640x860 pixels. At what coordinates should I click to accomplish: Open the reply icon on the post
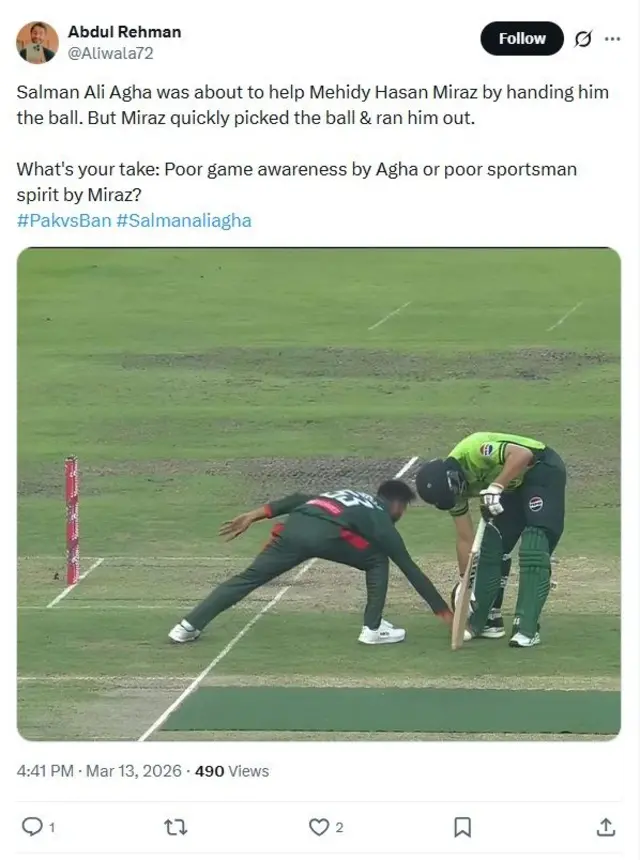pos(32,827)
